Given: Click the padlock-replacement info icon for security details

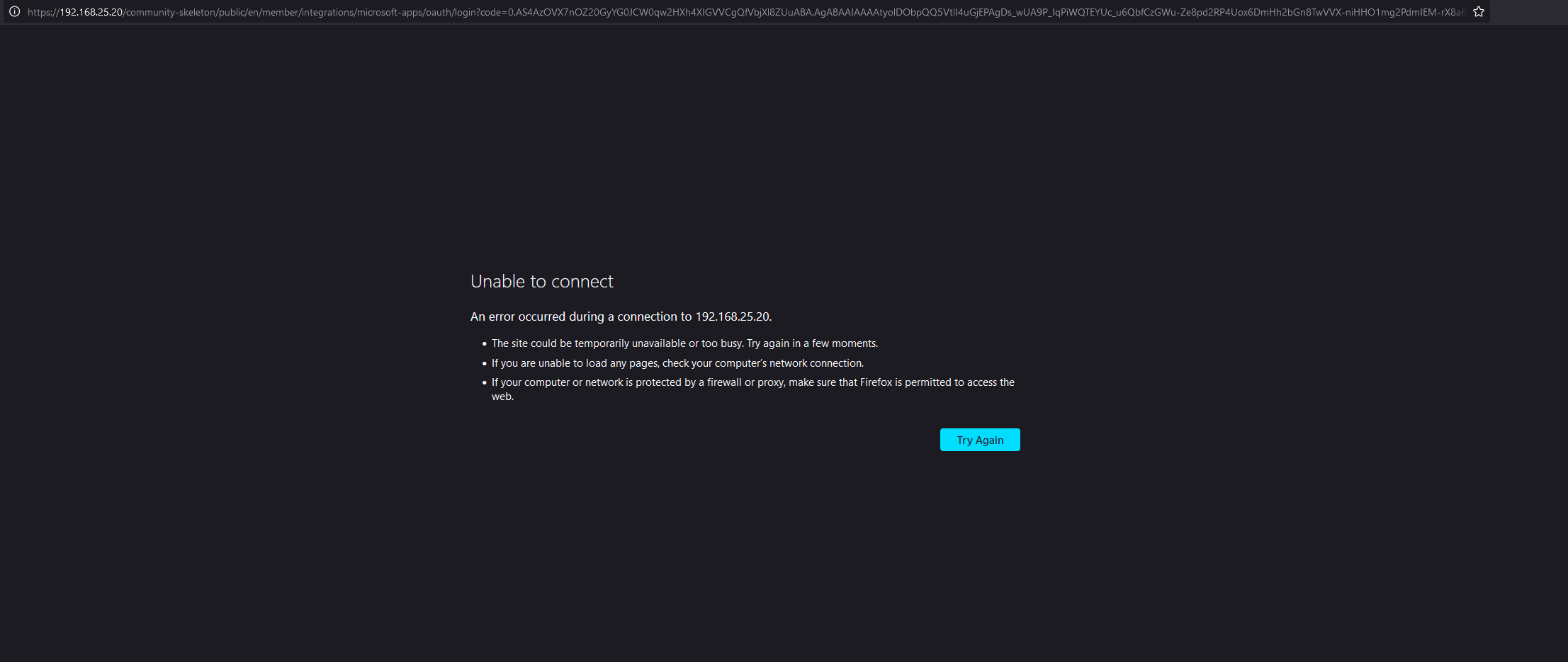Looking at the screenshot, I should pos(14,11).
